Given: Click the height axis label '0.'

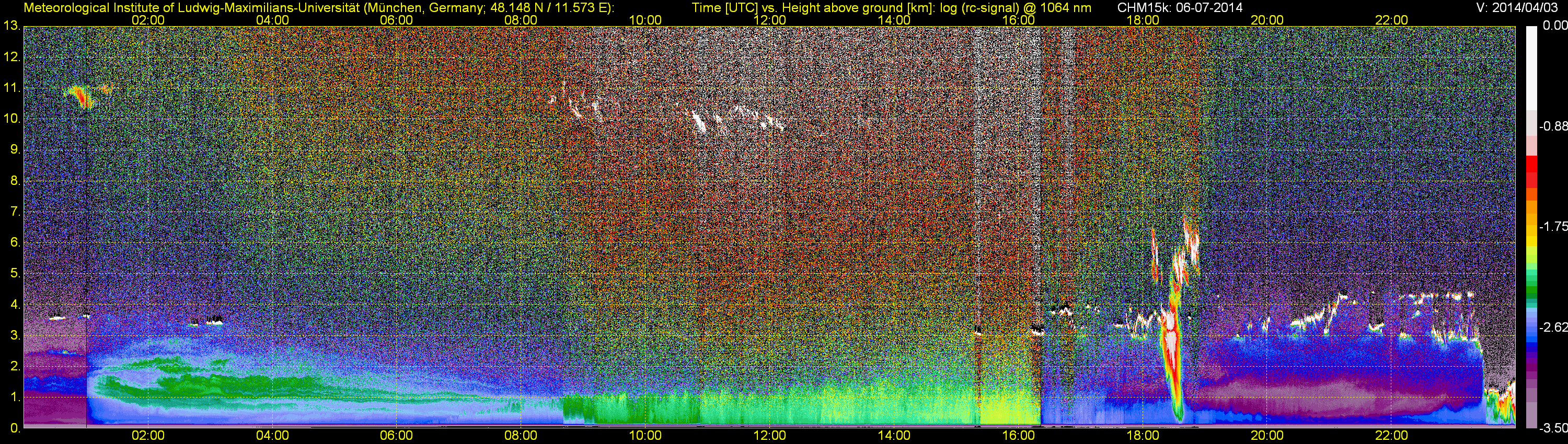Looking at the screenshot, I should 15,428.
